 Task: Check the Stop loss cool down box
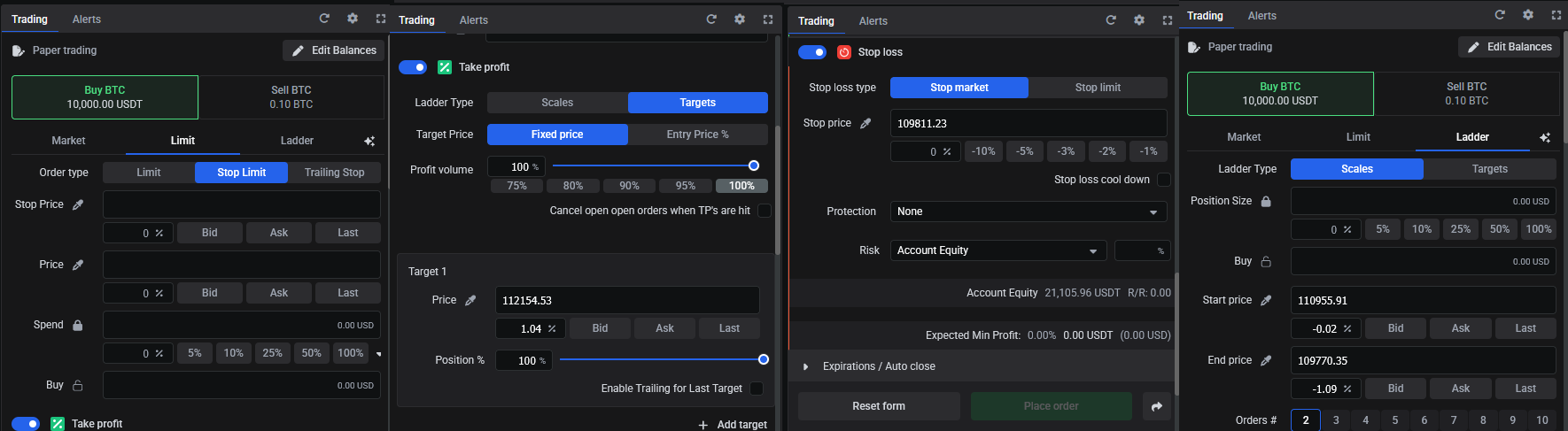point(1164,180)
